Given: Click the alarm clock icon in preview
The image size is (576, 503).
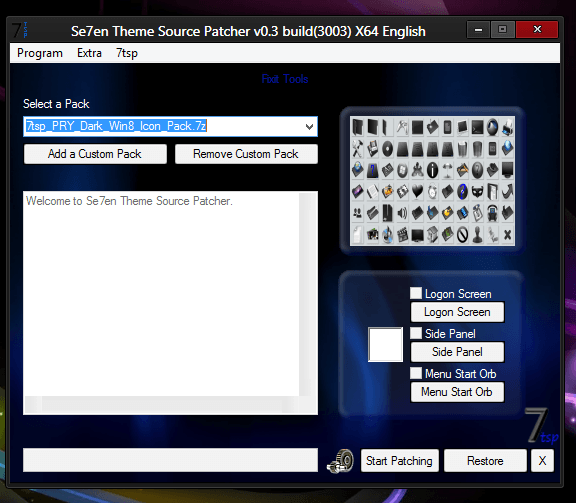Looking at the screenshot, I should coord(432,191).
